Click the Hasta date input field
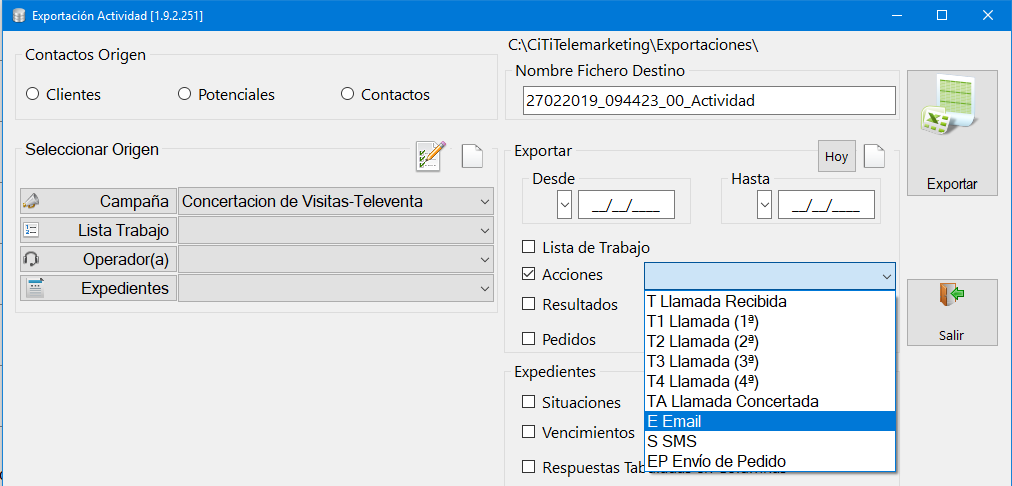1012x486 pixels. pyautogui.click(x=826, y=205)
